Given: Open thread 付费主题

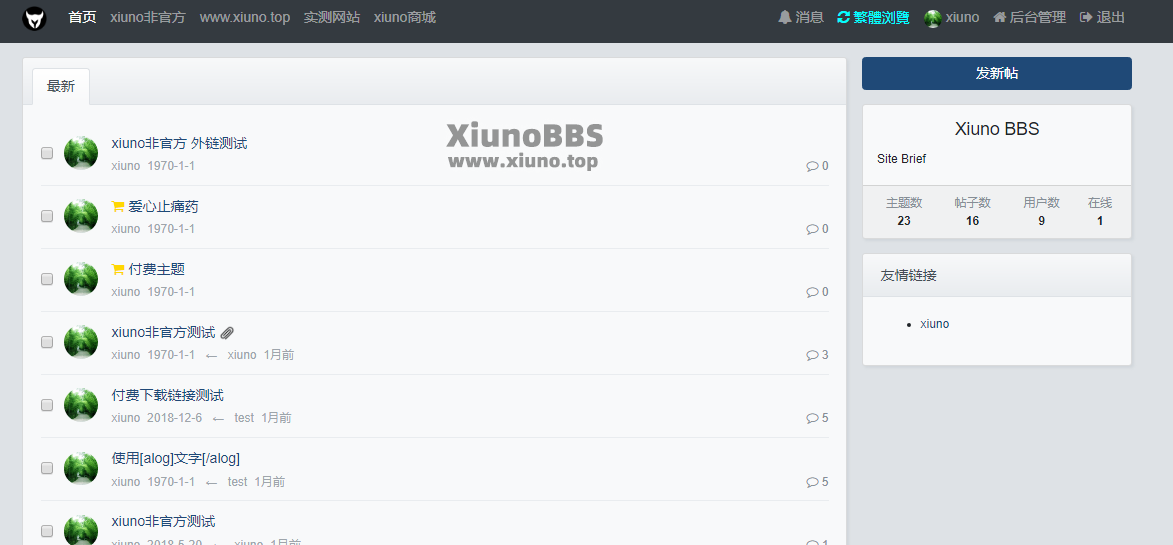Looking at the screenshot, I should point(156,269).
